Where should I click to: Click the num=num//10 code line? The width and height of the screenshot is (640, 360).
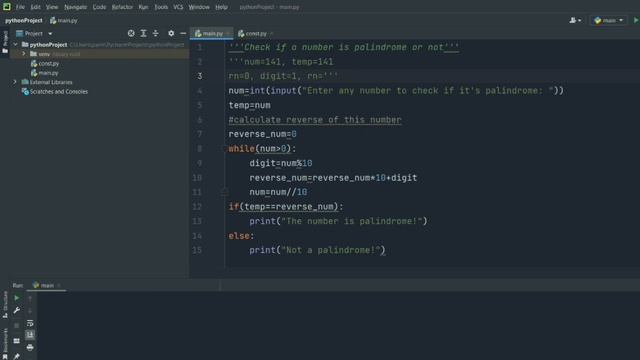point(278,192)
